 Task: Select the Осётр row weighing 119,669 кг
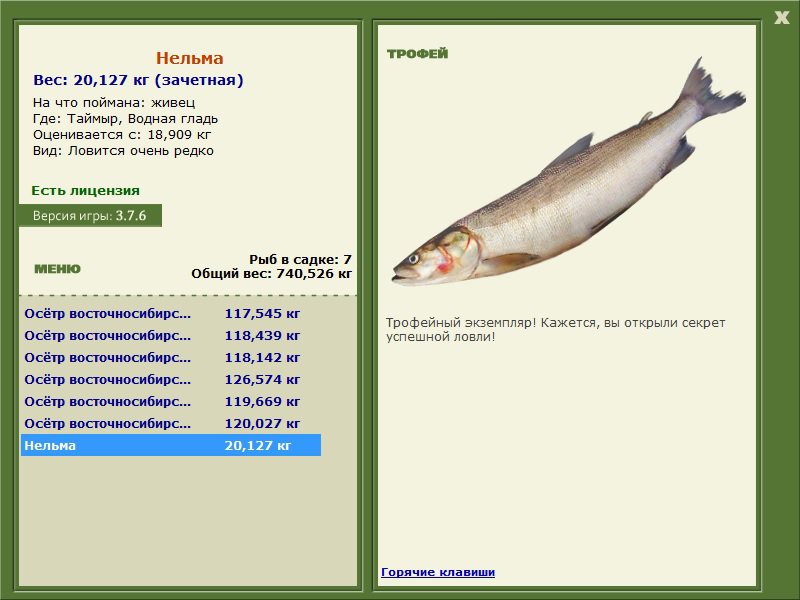click(171, 401)
